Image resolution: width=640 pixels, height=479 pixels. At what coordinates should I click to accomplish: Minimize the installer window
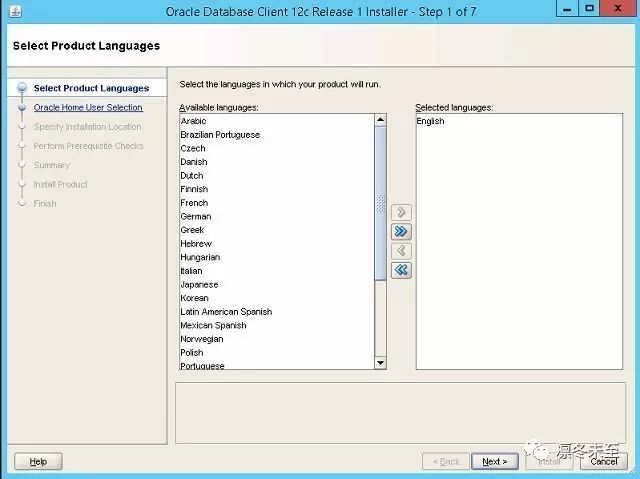pos(567,9)
